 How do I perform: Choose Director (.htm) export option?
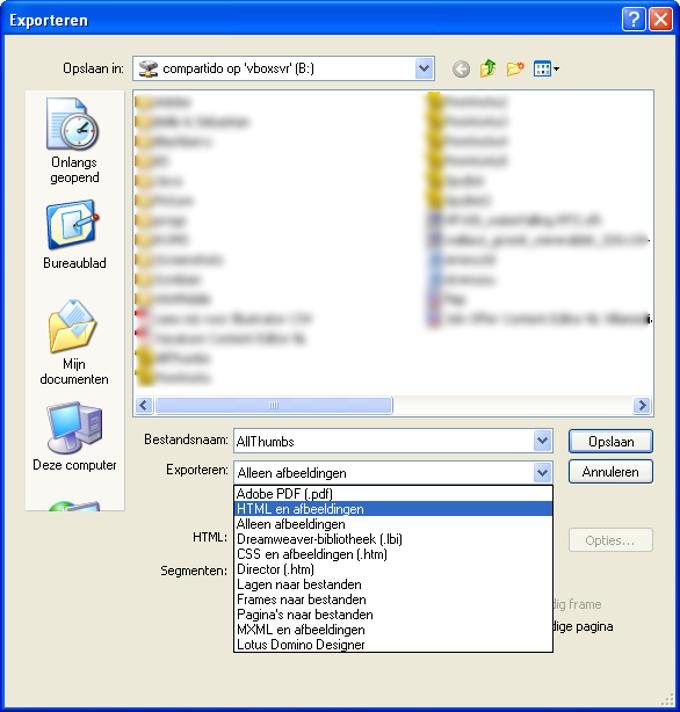point(393,569)
